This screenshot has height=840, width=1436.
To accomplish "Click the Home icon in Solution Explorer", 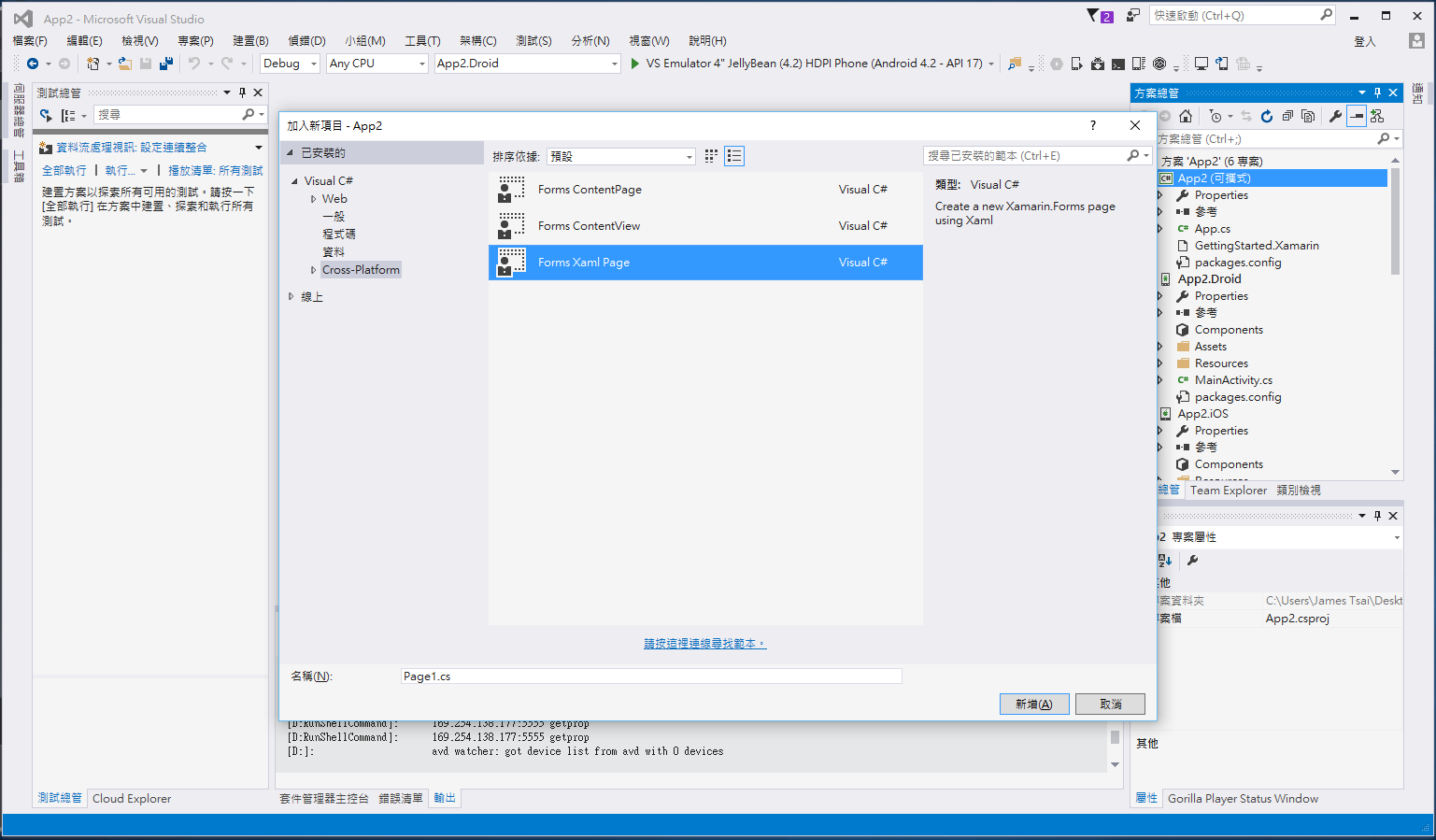I will pos(1186,116).
